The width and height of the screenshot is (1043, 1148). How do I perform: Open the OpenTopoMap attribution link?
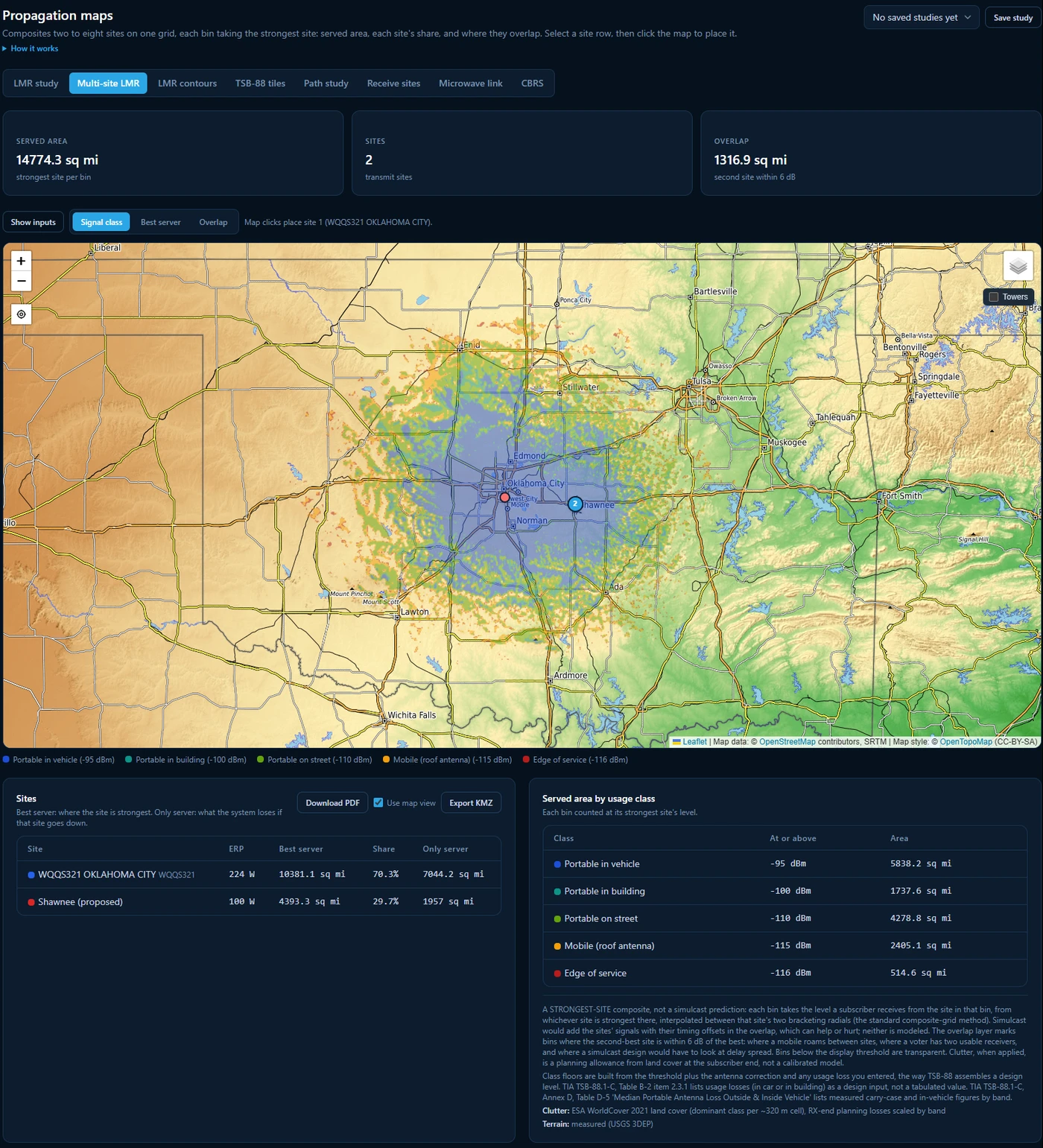966,741
